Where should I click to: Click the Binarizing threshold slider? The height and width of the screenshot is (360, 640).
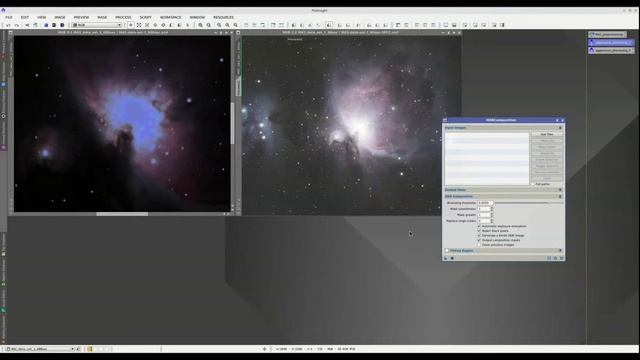(x=529, y=203)
